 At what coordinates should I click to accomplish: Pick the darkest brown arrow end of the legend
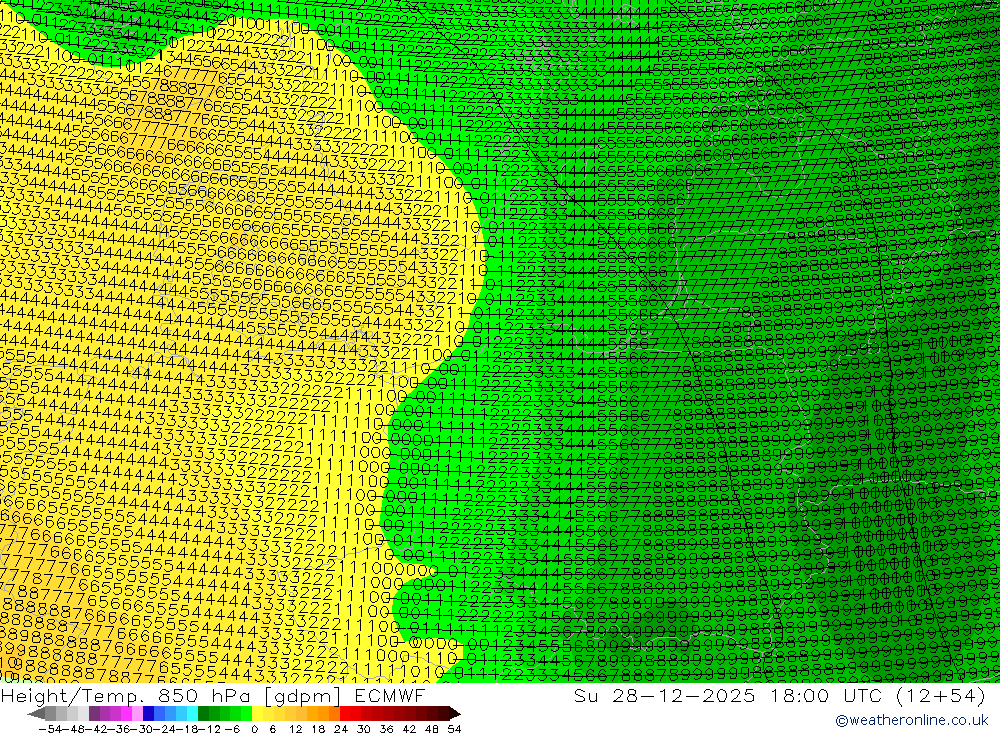pyautogui.click(x=455, y=714)
